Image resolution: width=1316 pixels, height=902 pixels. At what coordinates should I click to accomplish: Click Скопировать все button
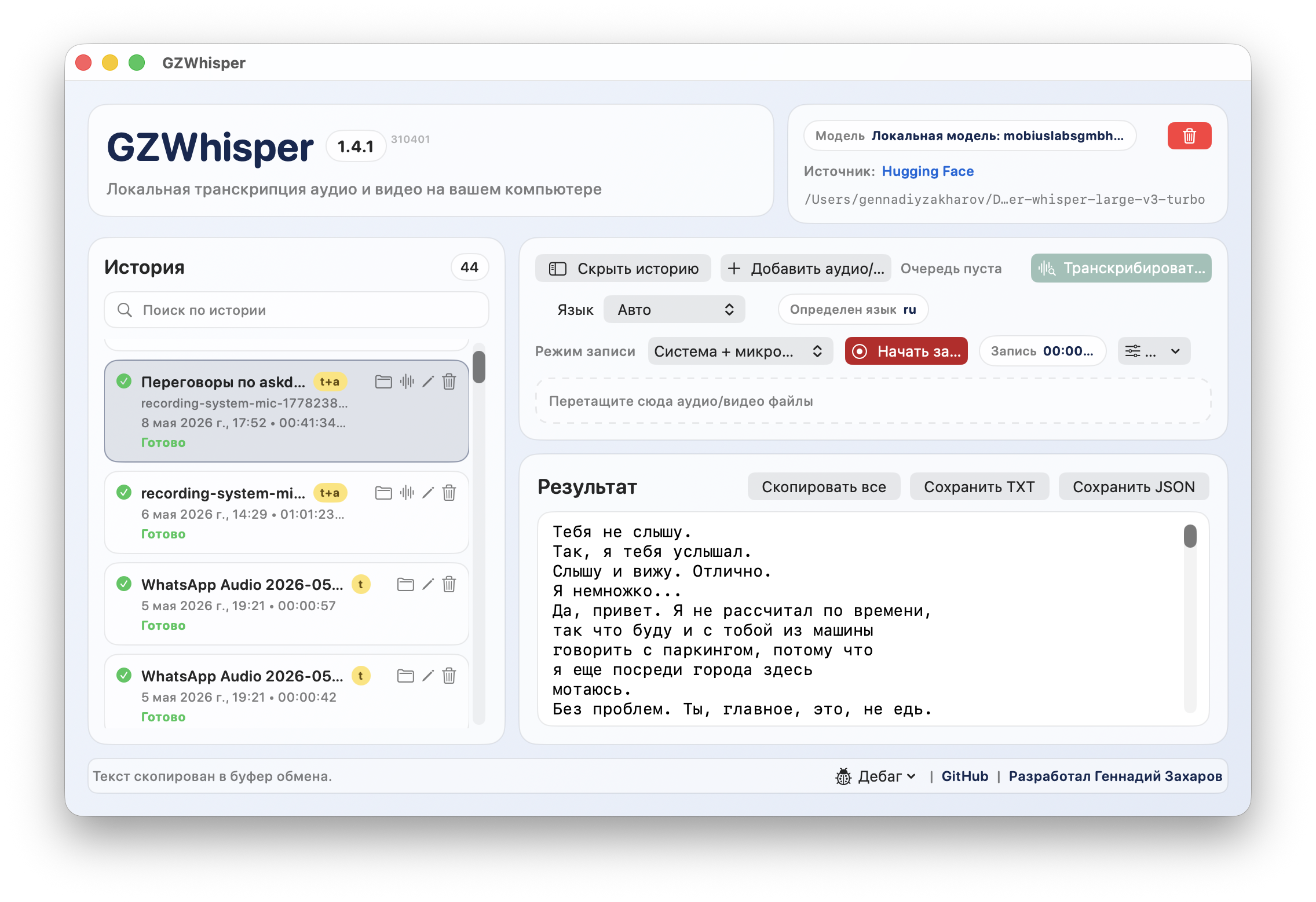pyautogui.click(x=824, y=487)
